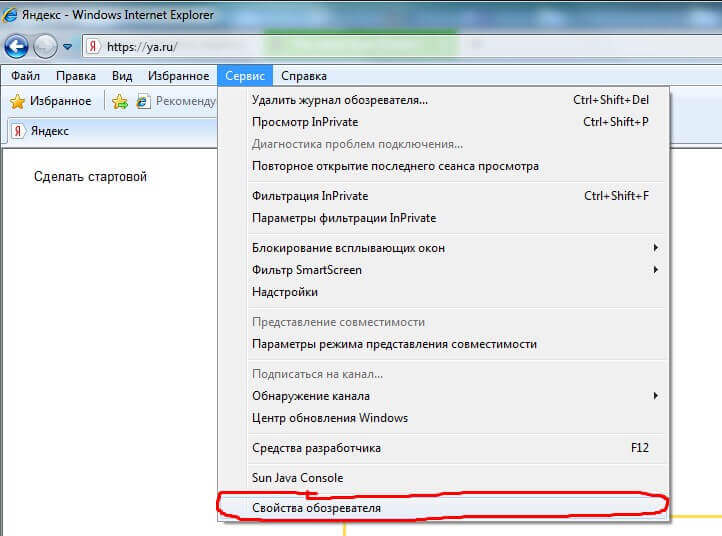Open the Справка menu
Screen dimensions: 722x536
(x=304, y=76)
